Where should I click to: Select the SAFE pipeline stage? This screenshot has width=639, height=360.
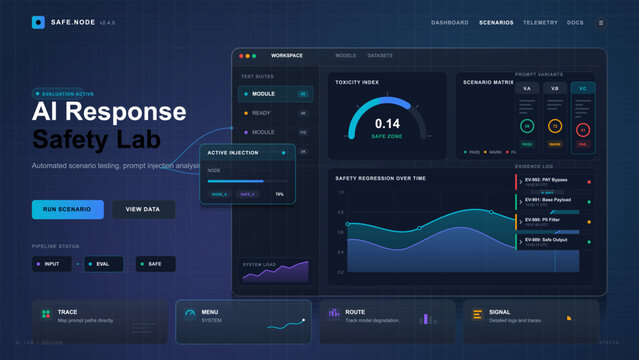(x=155, y=264)
